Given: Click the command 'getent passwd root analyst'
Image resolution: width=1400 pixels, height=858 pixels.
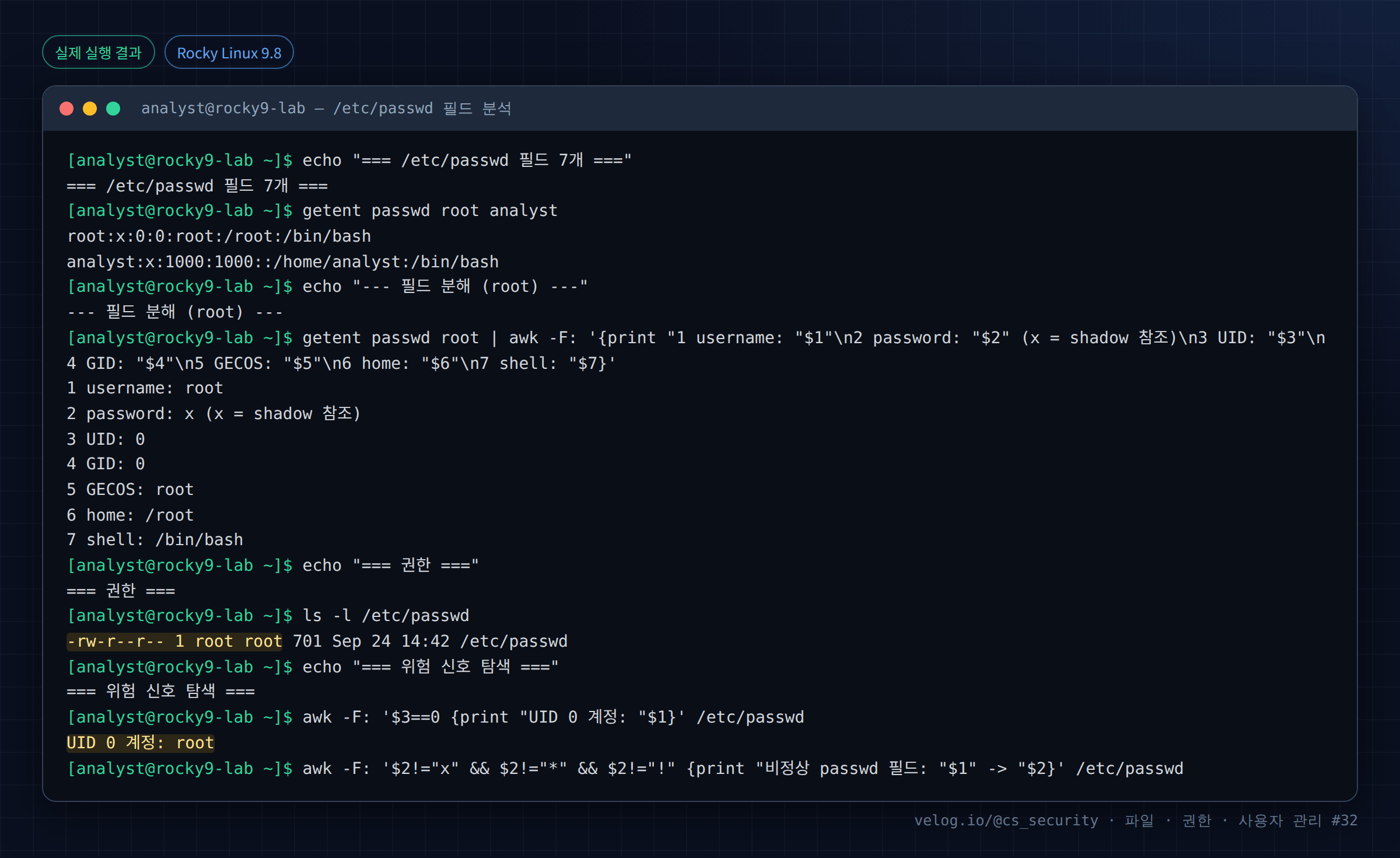Looking at the screenshot, I should [x=430, y=211].
